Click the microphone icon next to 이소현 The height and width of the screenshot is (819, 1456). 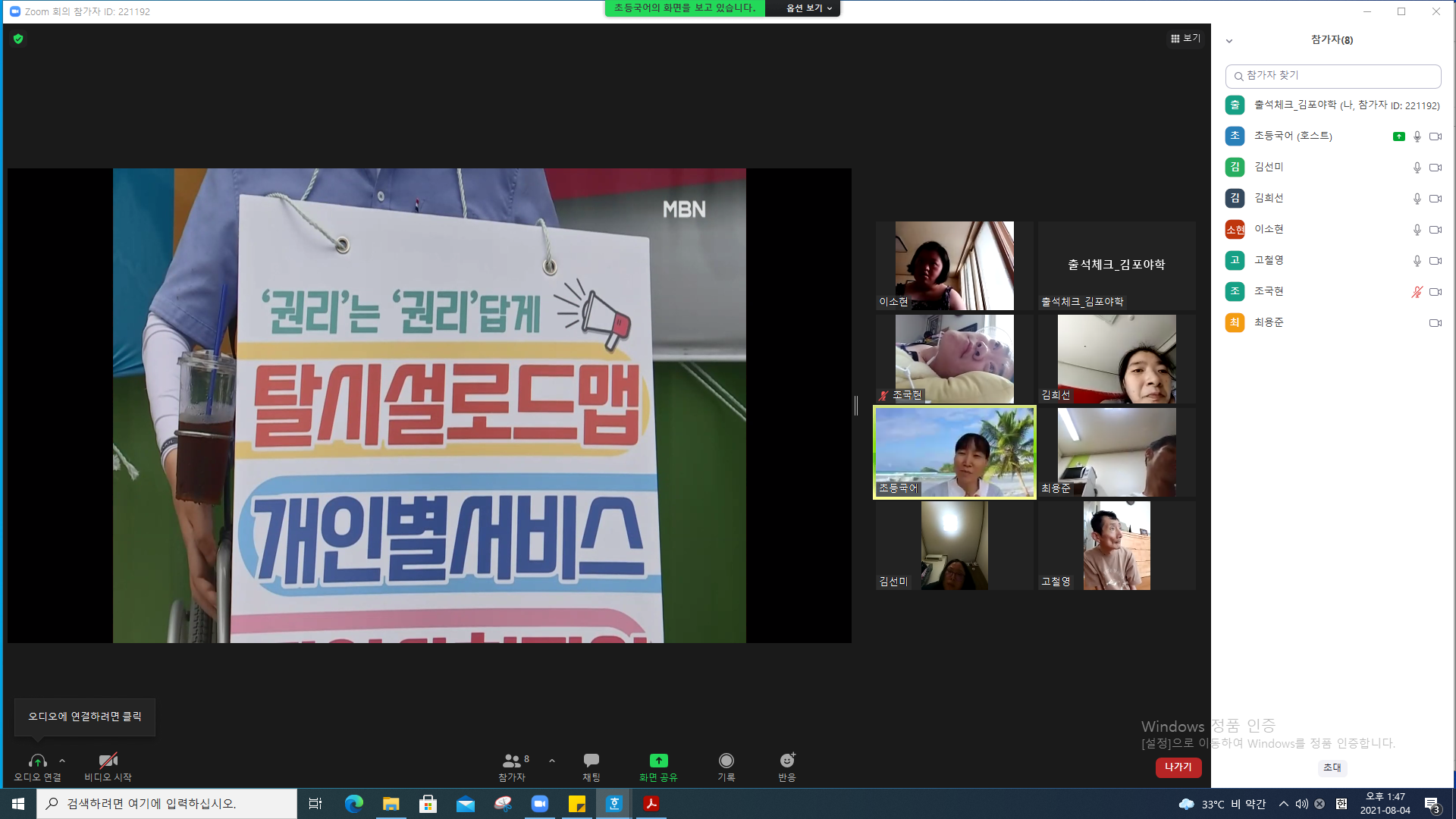coord(1417,230)
